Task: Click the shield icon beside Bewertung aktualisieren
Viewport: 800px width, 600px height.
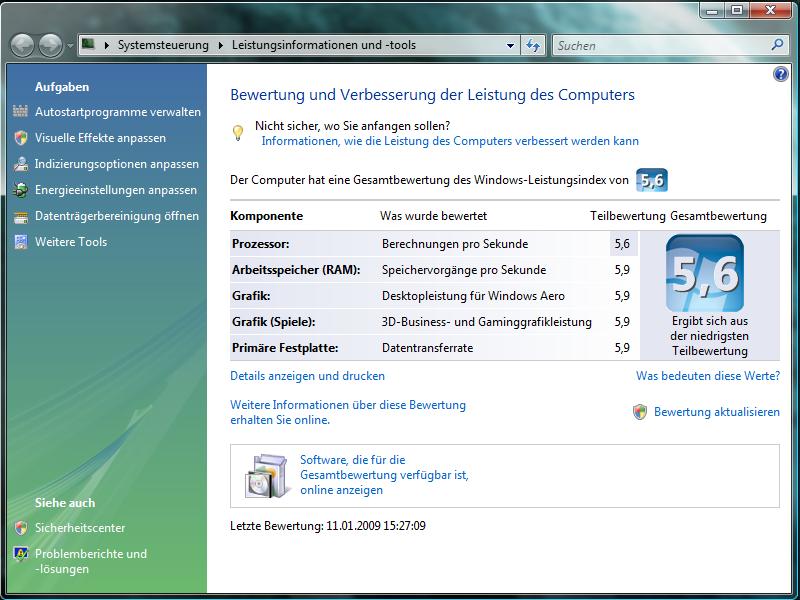Action: [640, 412]
